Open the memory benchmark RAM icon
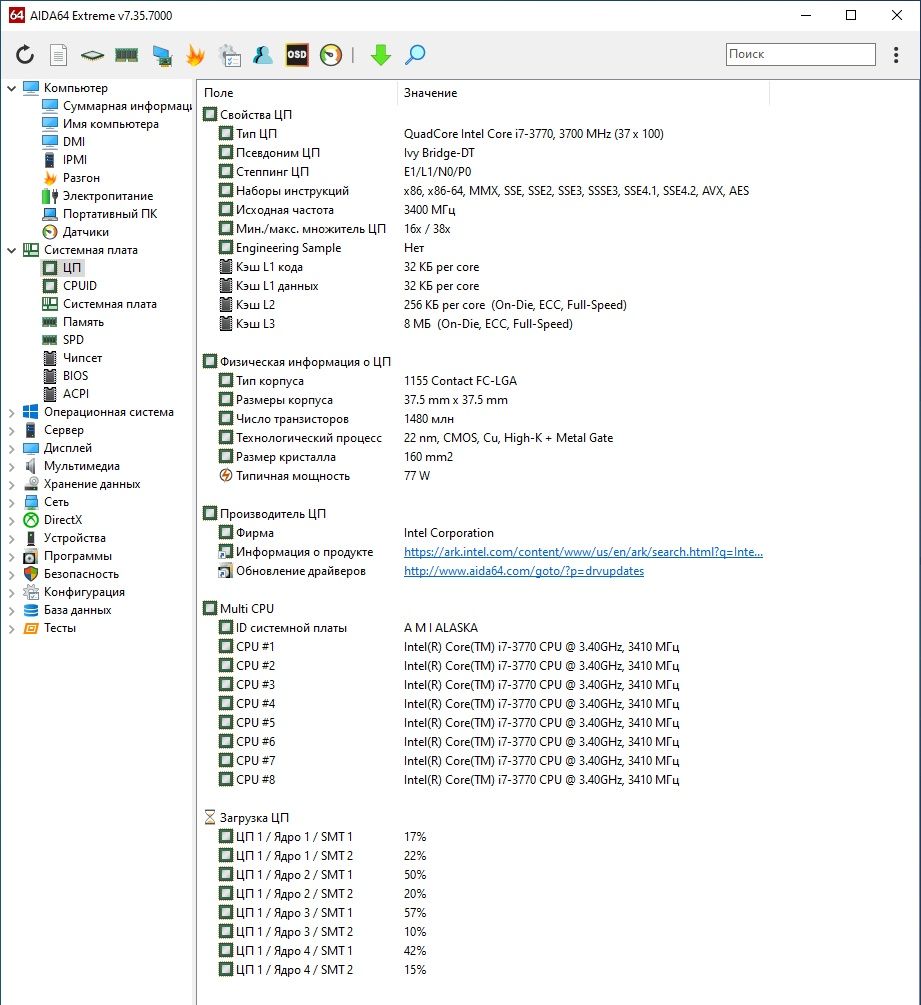 (x=126, y=55)
